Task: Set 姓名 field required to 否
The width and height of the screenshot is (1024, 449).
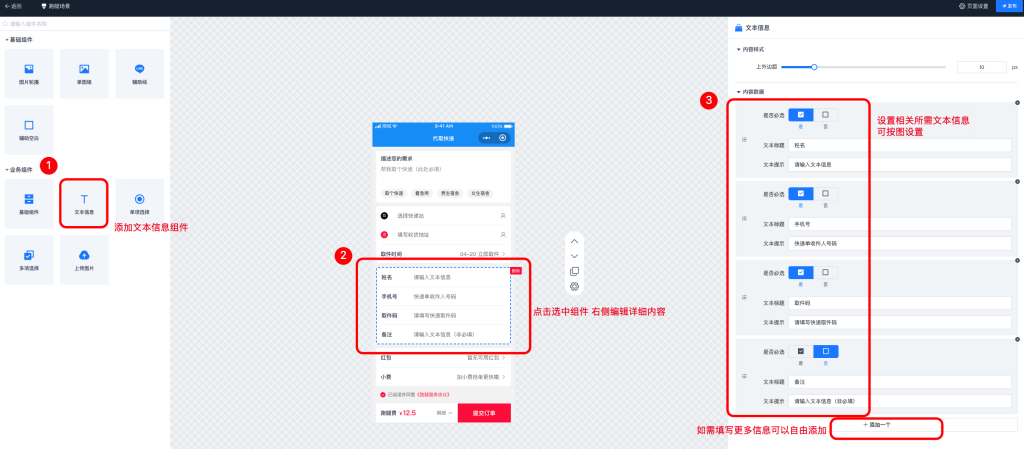Action: (x=825, y=115)
